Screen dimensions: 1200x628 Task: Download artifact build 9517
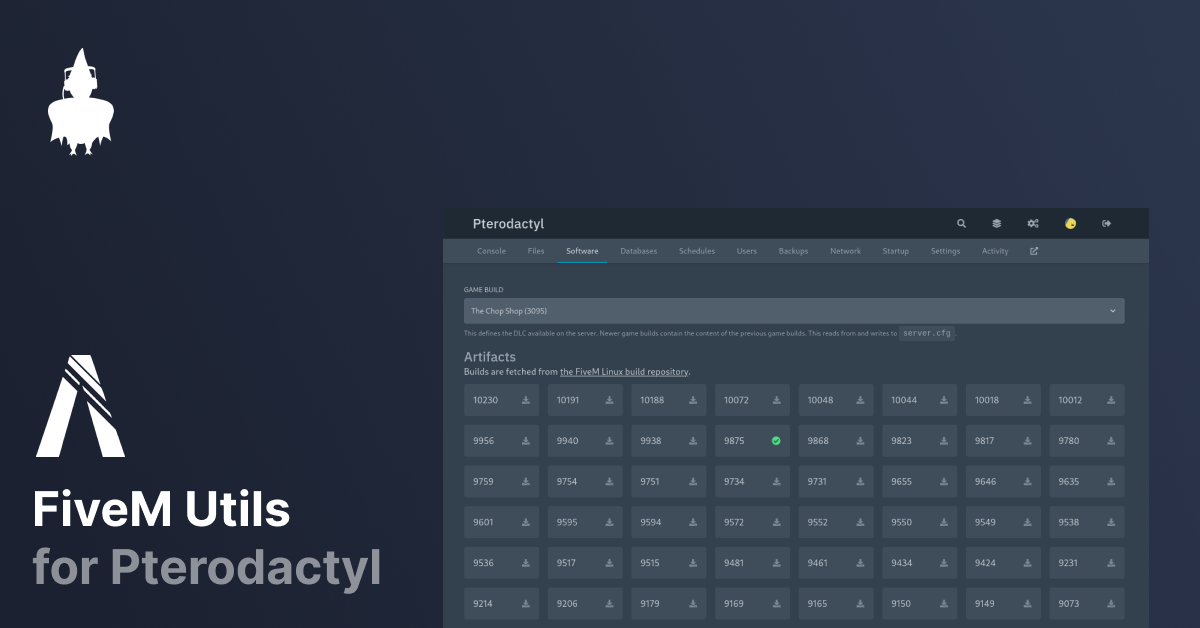(610, 563)
